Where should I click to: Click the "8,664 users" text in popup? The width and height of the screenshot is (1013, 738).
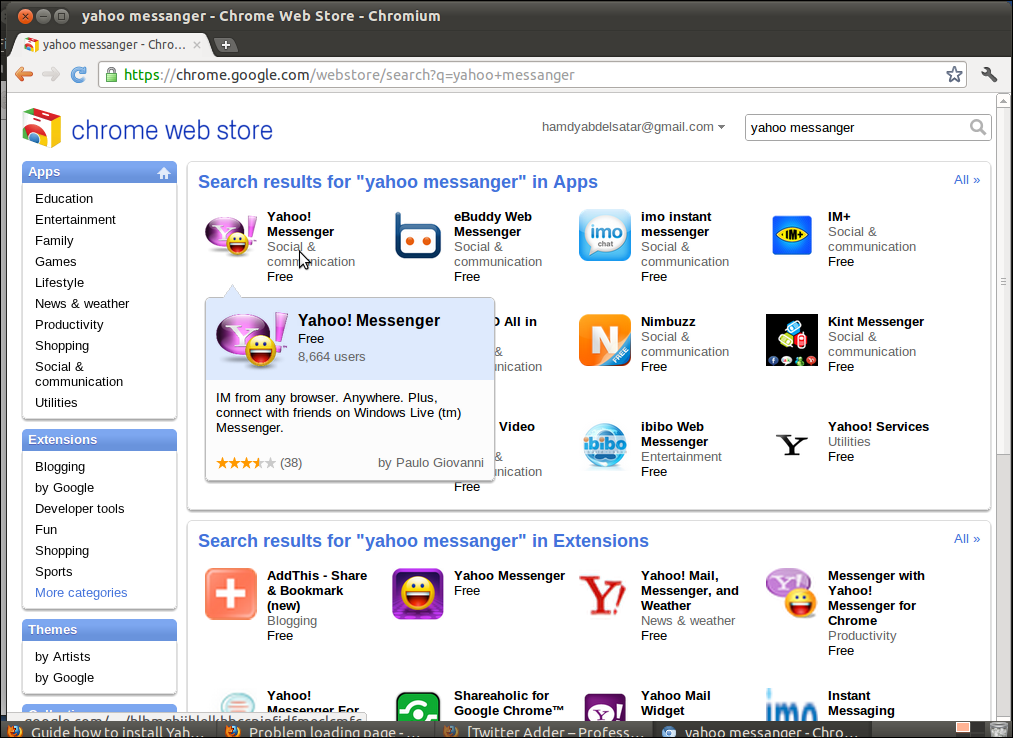[x=331, y=357]
